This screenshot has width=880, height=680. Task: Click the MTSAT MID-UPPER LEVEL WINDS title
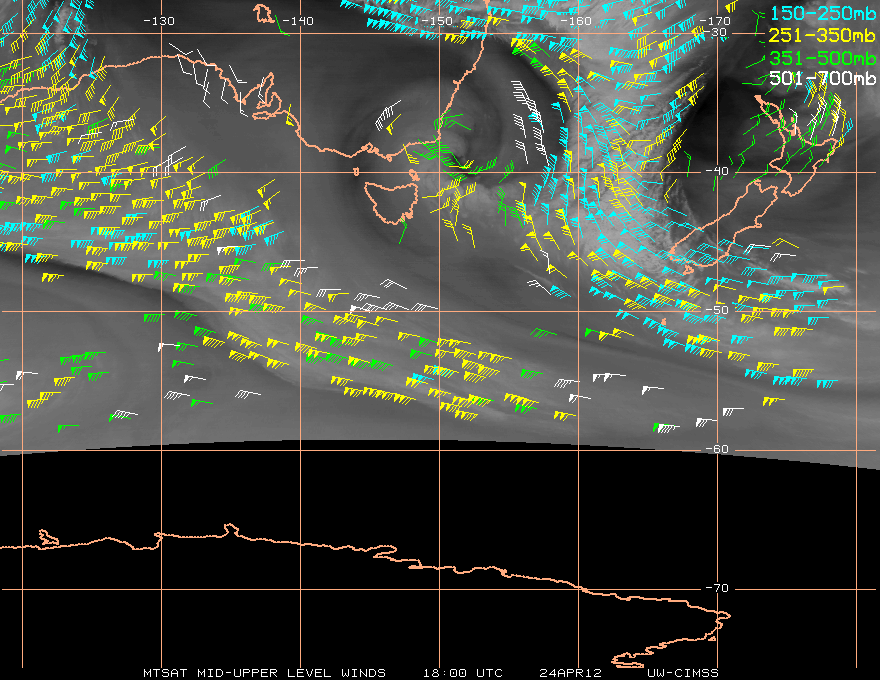[264, 673]
